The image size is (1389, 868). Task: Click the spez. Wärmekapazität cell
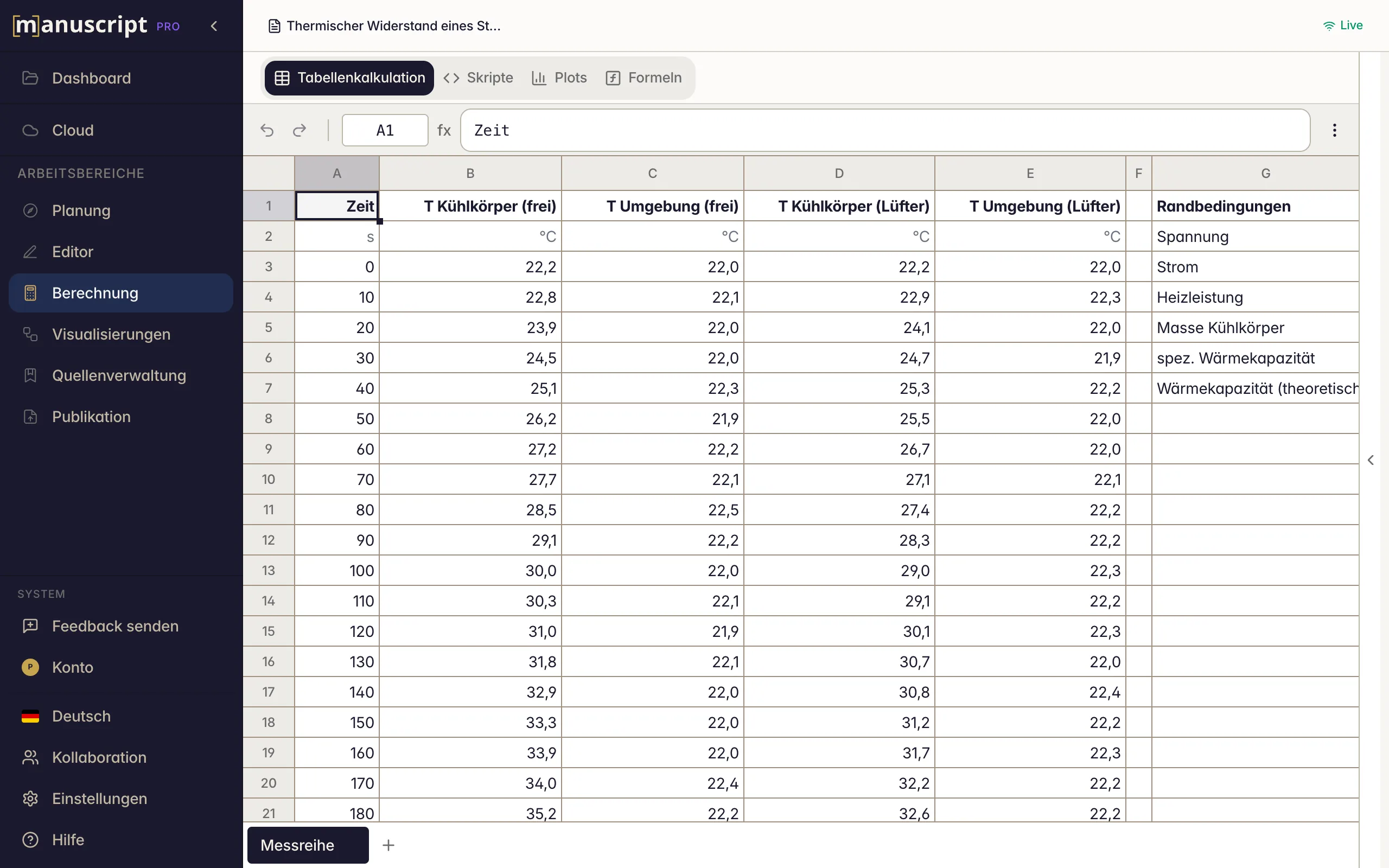coord(1256,358)
